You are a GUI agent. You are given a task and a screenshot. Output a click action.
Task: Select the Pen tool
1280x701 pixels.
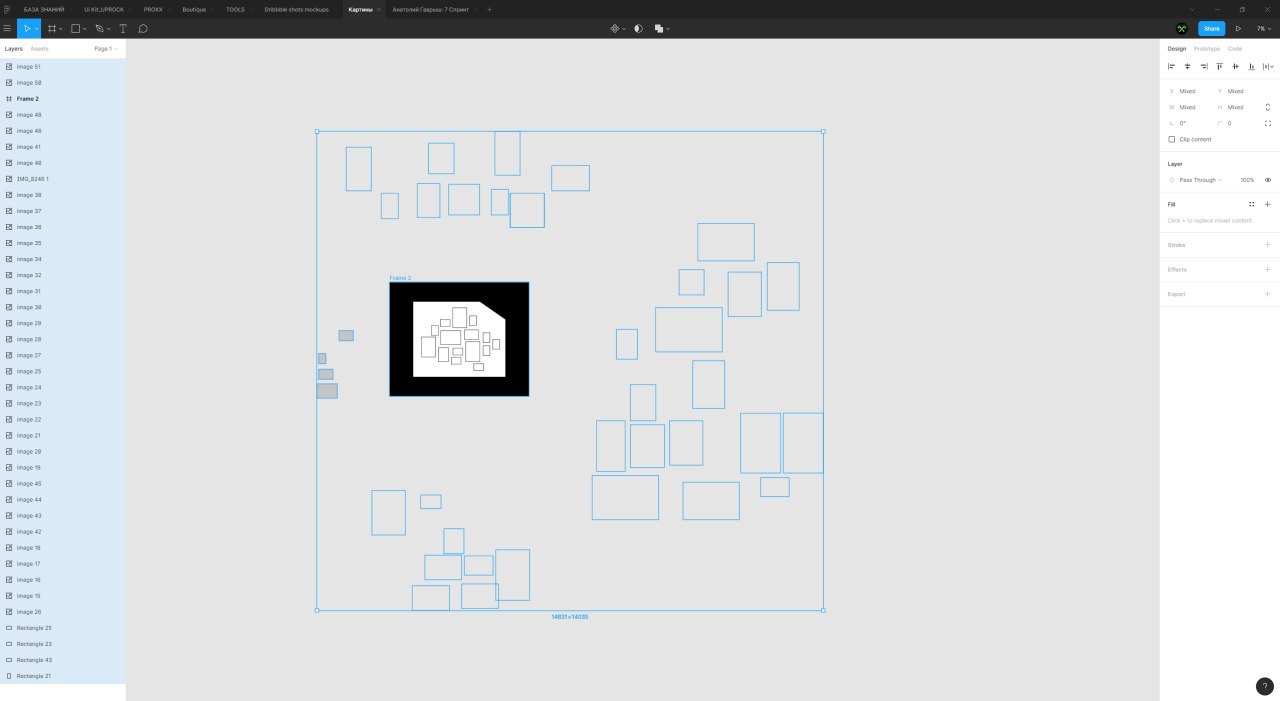pos(99,28)
